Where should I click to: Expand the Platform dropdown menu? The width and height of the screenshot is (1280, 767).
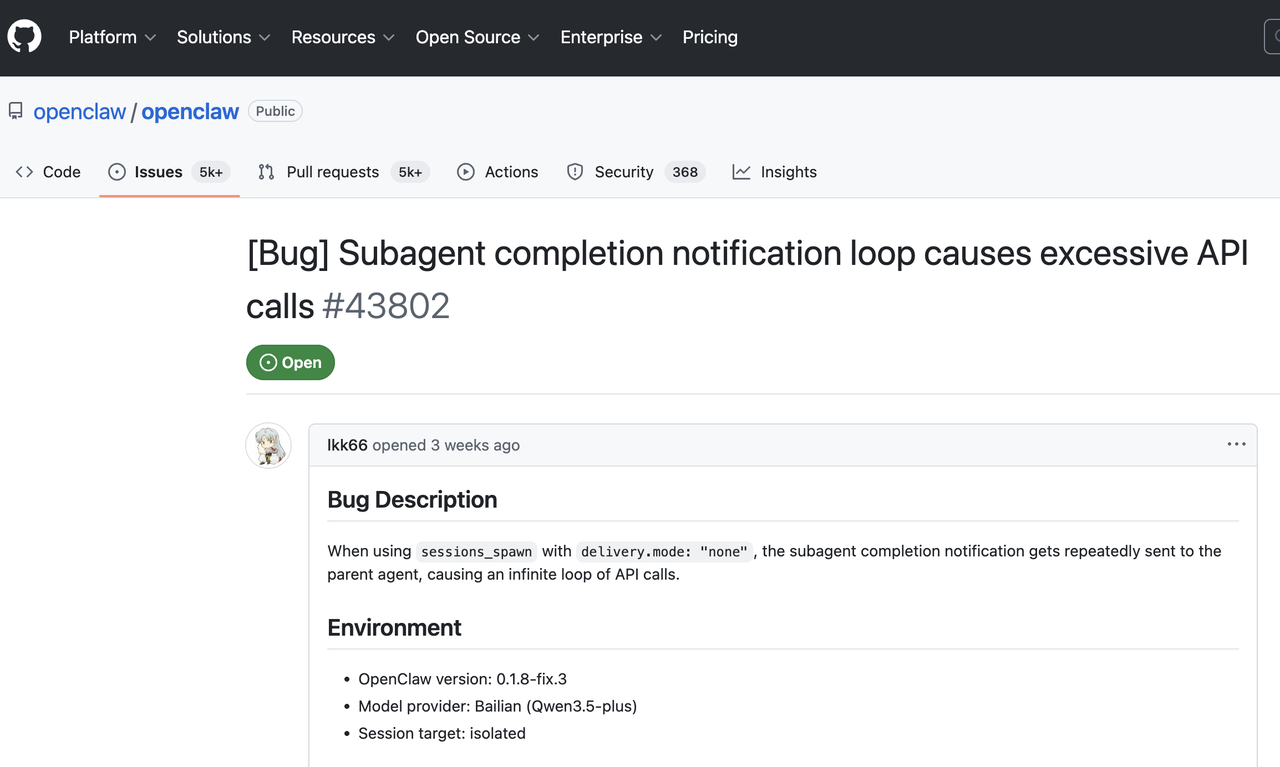point(112,37)
